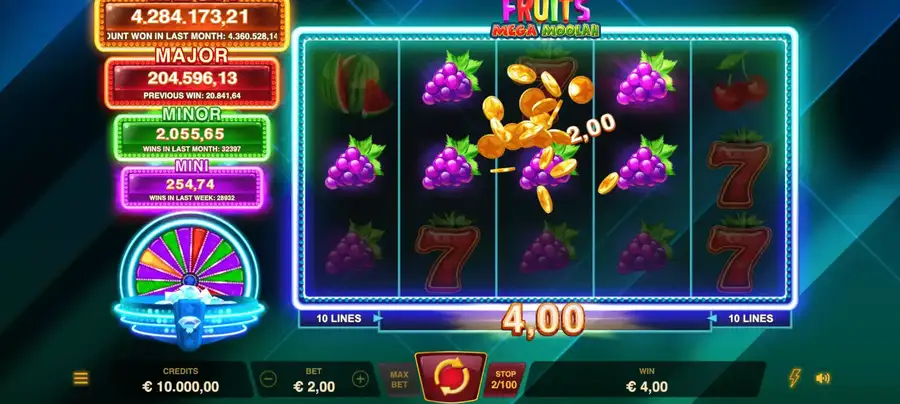Stop autoplay with STOP 2/100 button
The image size is (900, 404).
pos(505,379)
